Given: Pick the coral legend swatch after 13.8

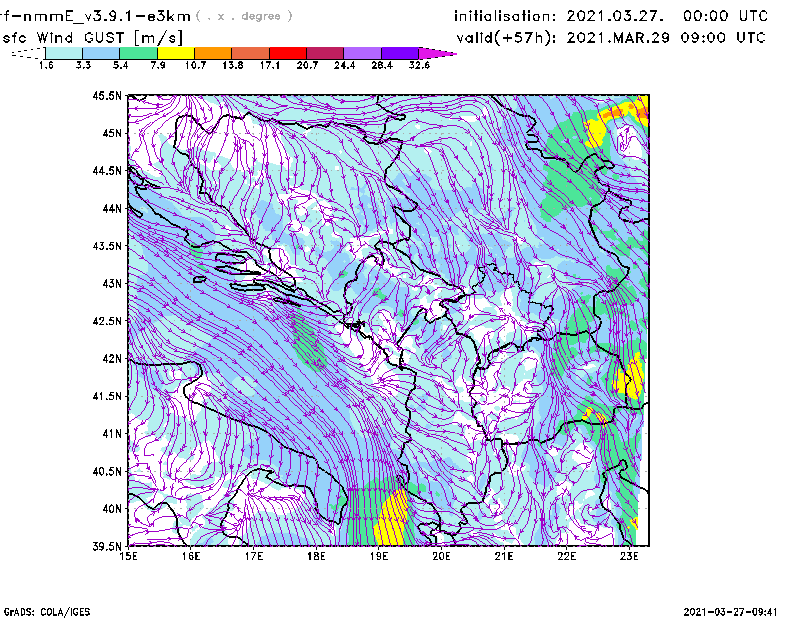Looking at the screenshot, I should point(251,53).
